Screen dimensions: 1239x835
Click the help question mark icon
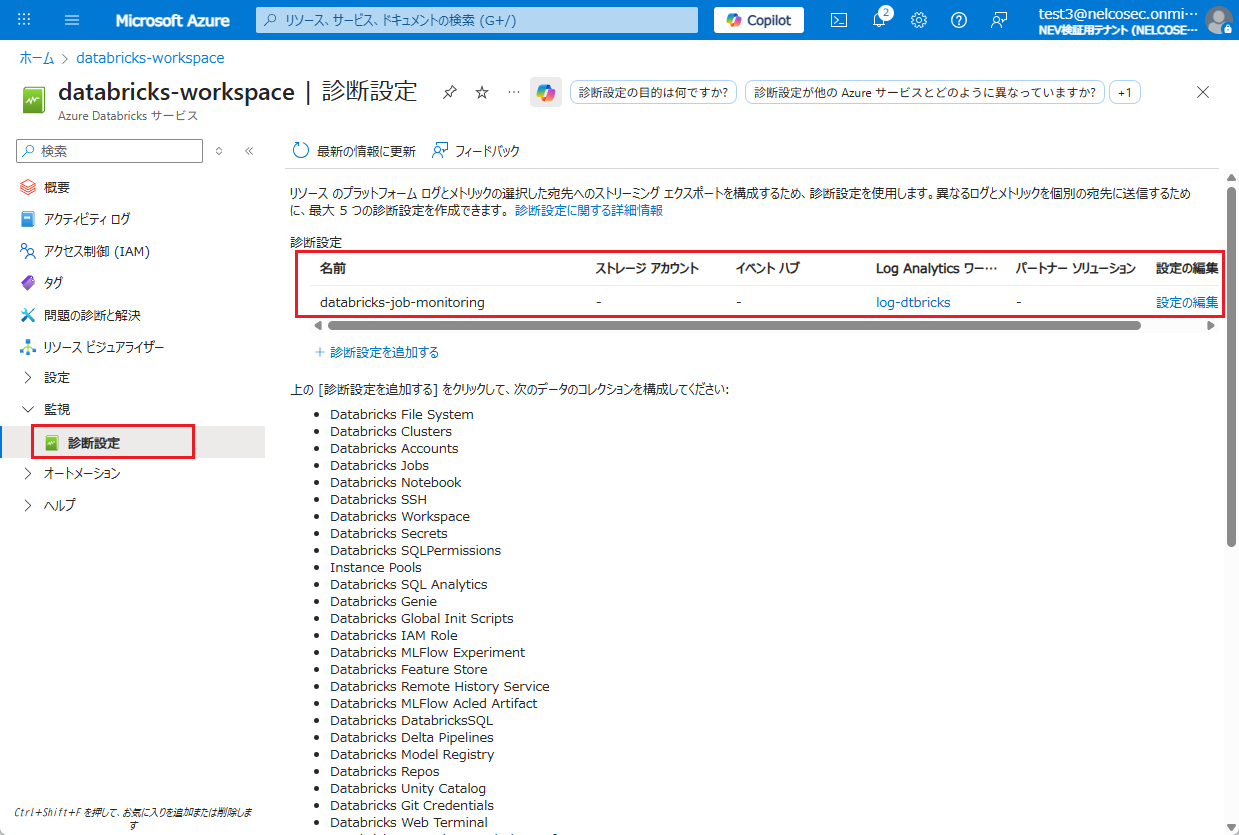tap(959, 20)
